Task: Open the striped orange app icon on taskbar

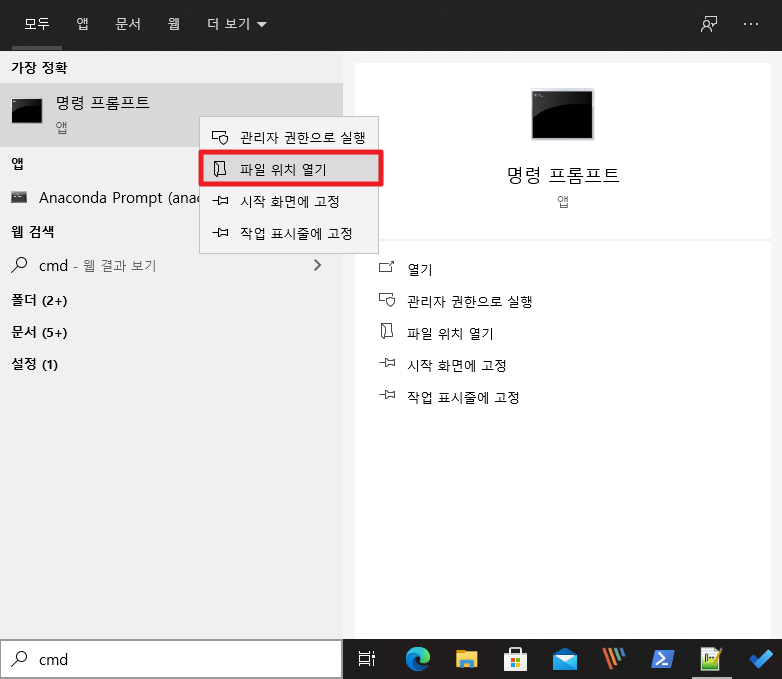Action: [x=613, y=658]
